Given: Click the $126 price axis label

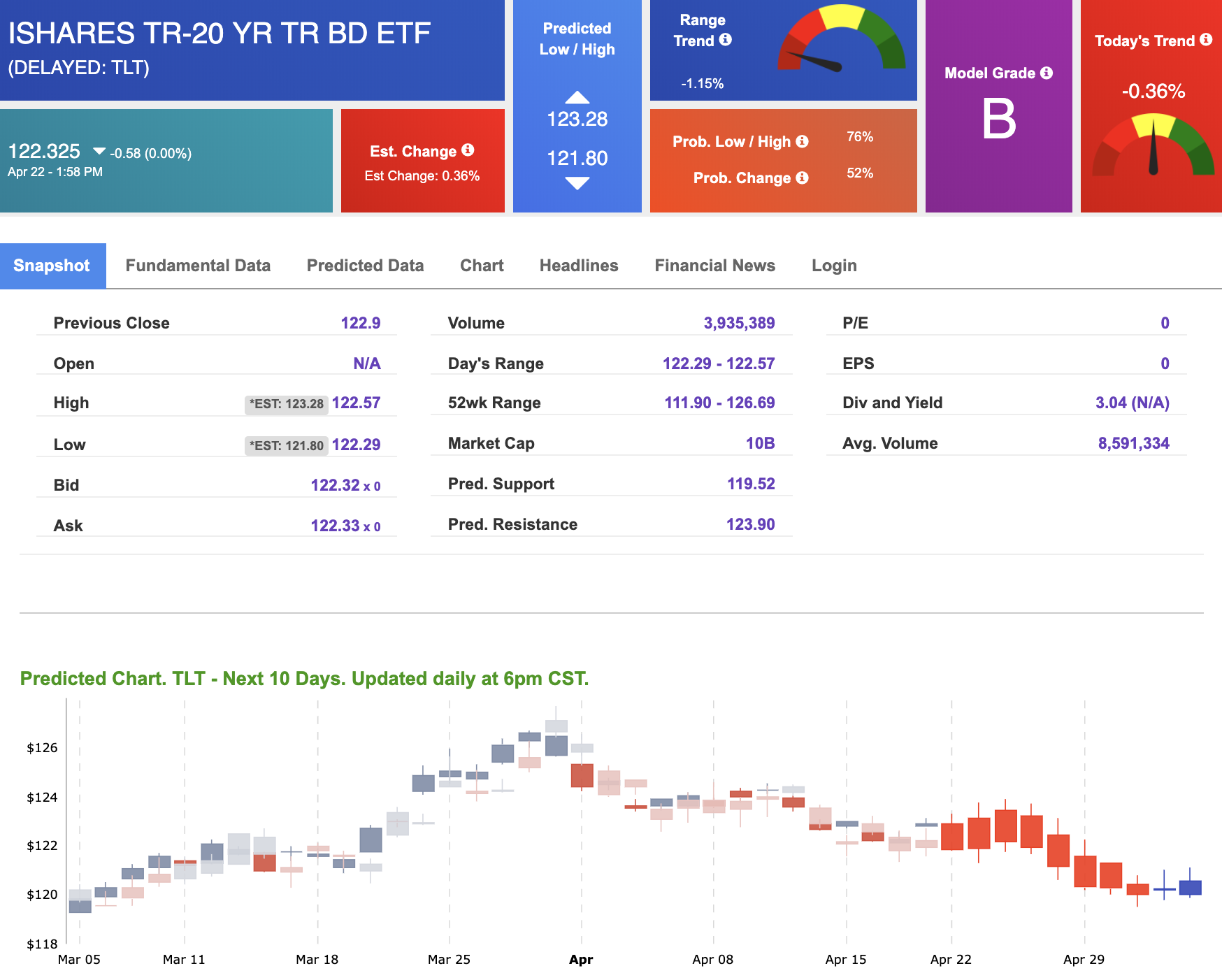Looking at the screenshot, I should 42,748.
